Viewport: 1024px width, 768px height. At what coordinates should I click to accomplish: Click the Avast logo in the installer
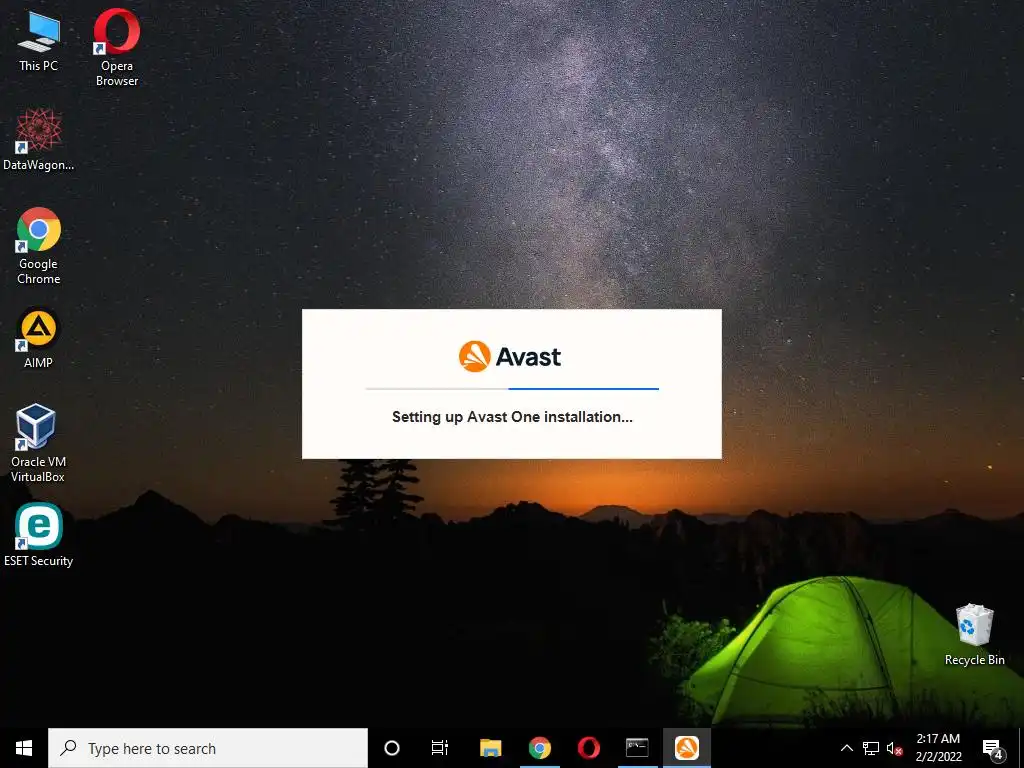pos(510,357)
